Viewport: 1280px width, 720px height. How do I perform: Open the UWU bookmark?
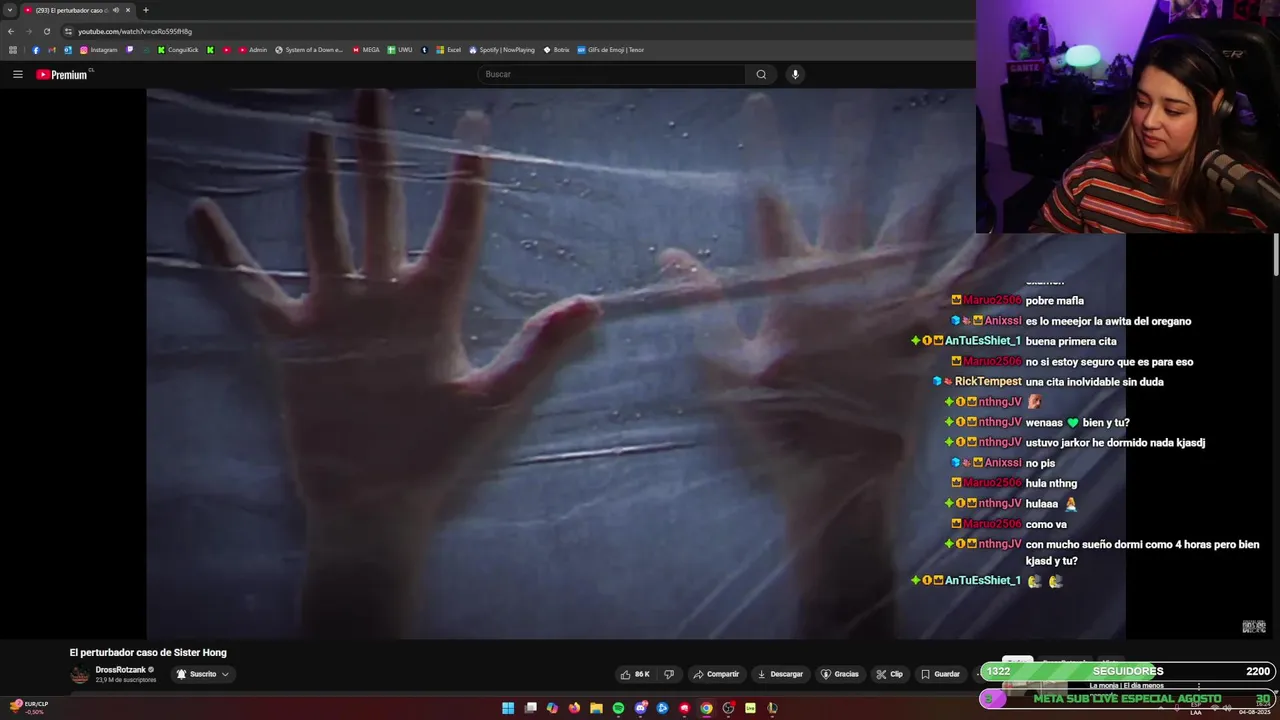(400, 49)
